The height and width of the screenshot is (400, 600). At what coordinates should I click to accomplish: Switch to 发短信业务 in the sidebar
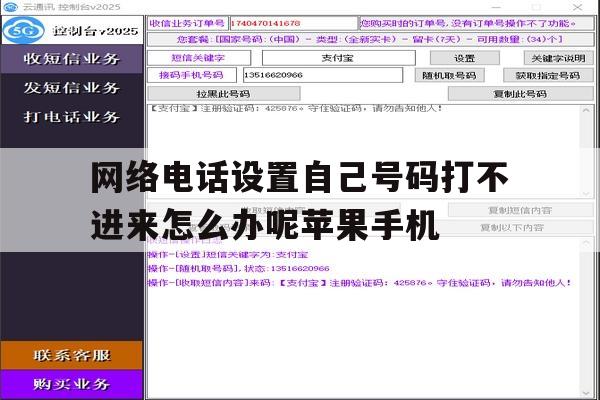click(72, 88)
